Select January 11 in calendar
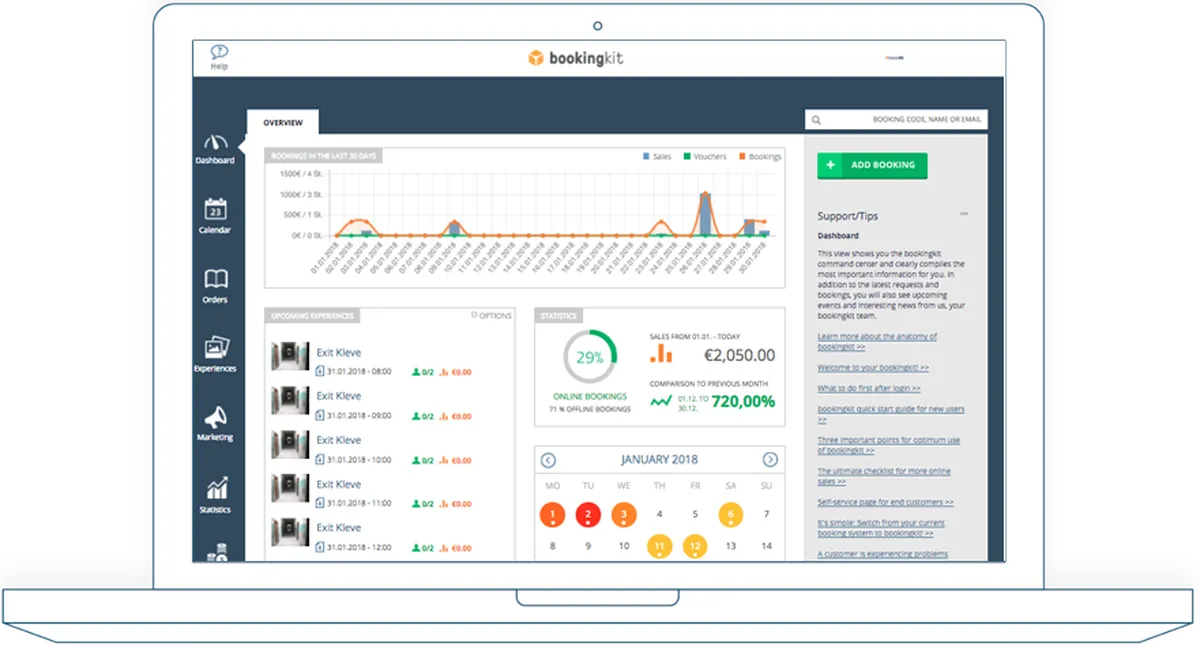The width and height of the screenshot is (1200, 655). pos(659,547)
